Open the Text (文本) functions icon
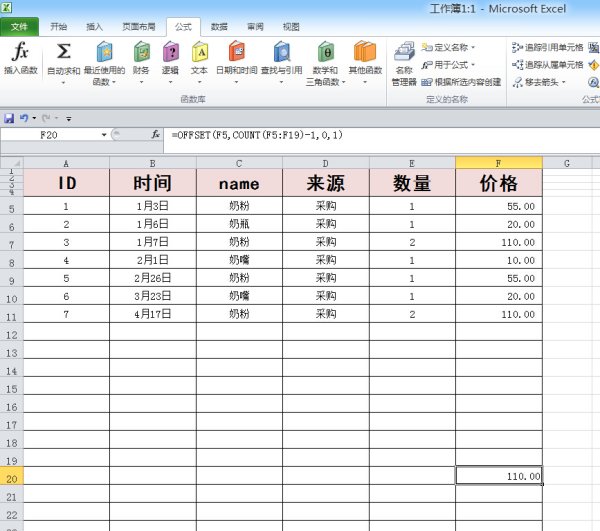 pos(199,53)
